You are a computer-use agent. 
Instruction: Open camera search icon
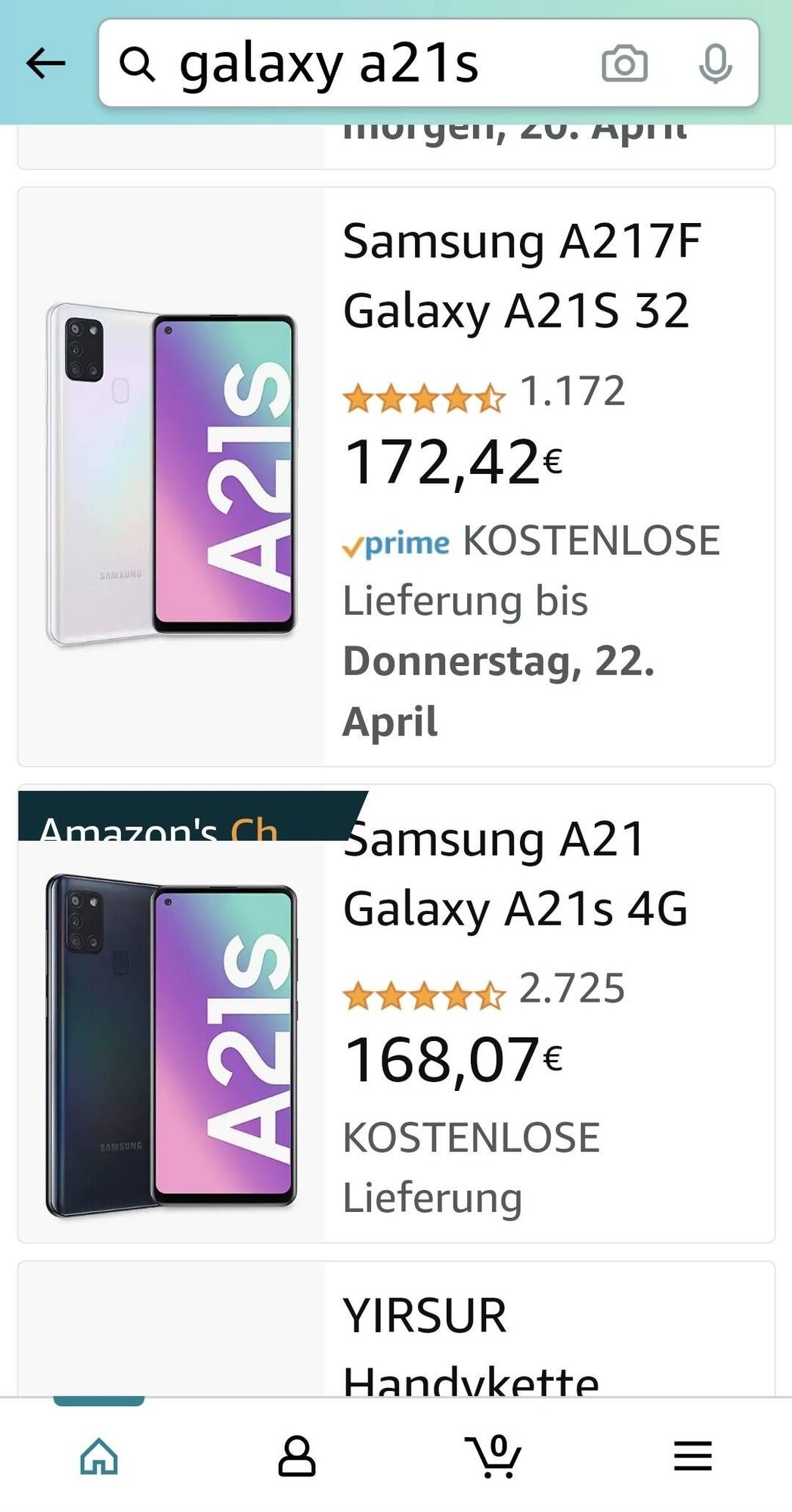[x=624, y=64]
